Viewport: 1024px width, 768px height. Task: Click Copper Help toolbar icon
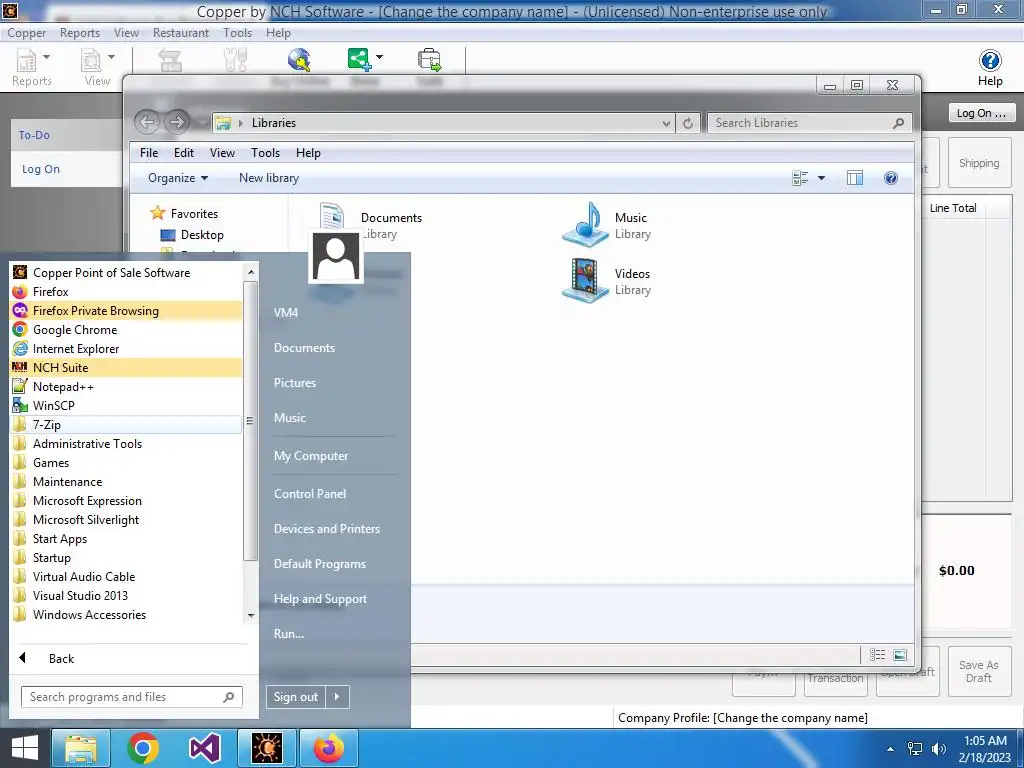pyautogui.click(x=990, y=68)
